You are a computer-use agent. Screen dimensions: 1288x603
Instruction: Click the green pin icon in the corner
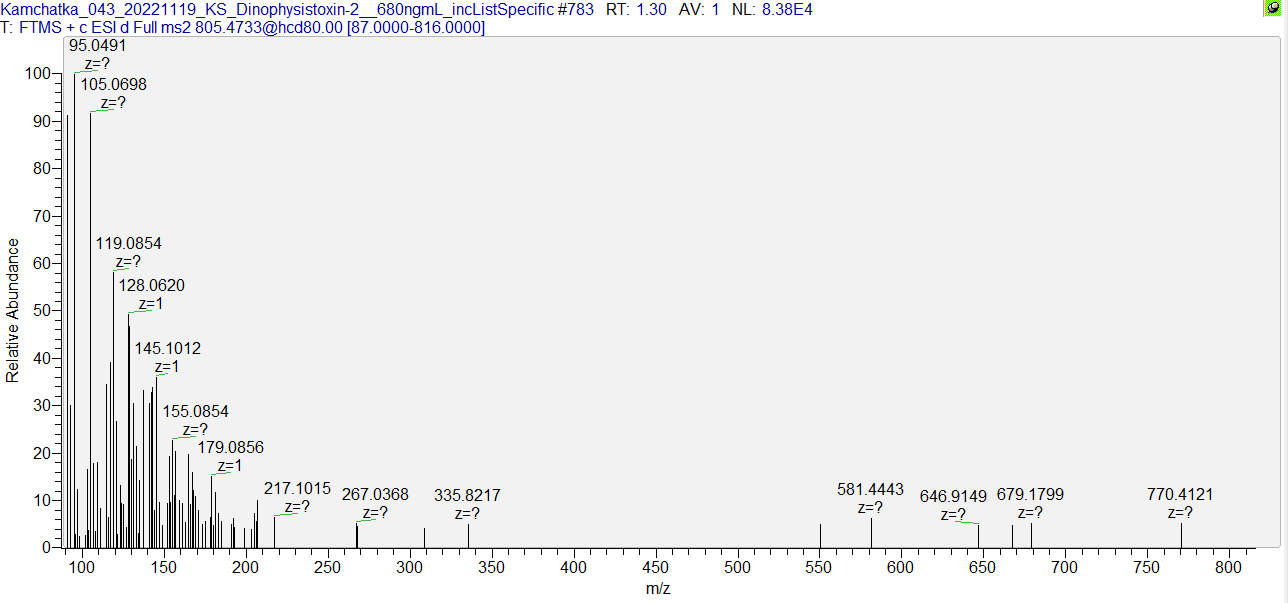(x=1272, y=8)
